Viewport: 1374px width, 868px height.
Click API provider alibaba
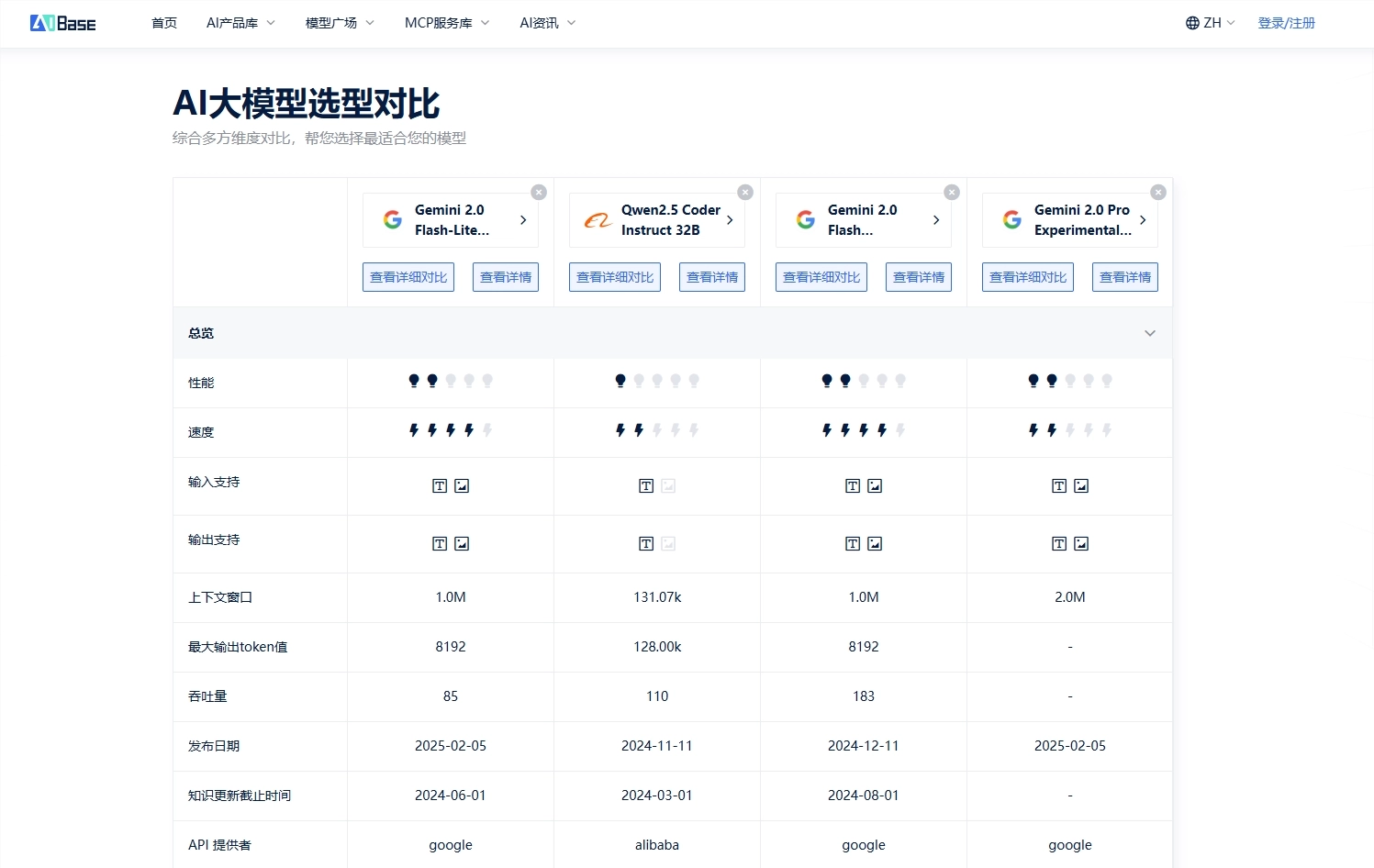(657, 845)
